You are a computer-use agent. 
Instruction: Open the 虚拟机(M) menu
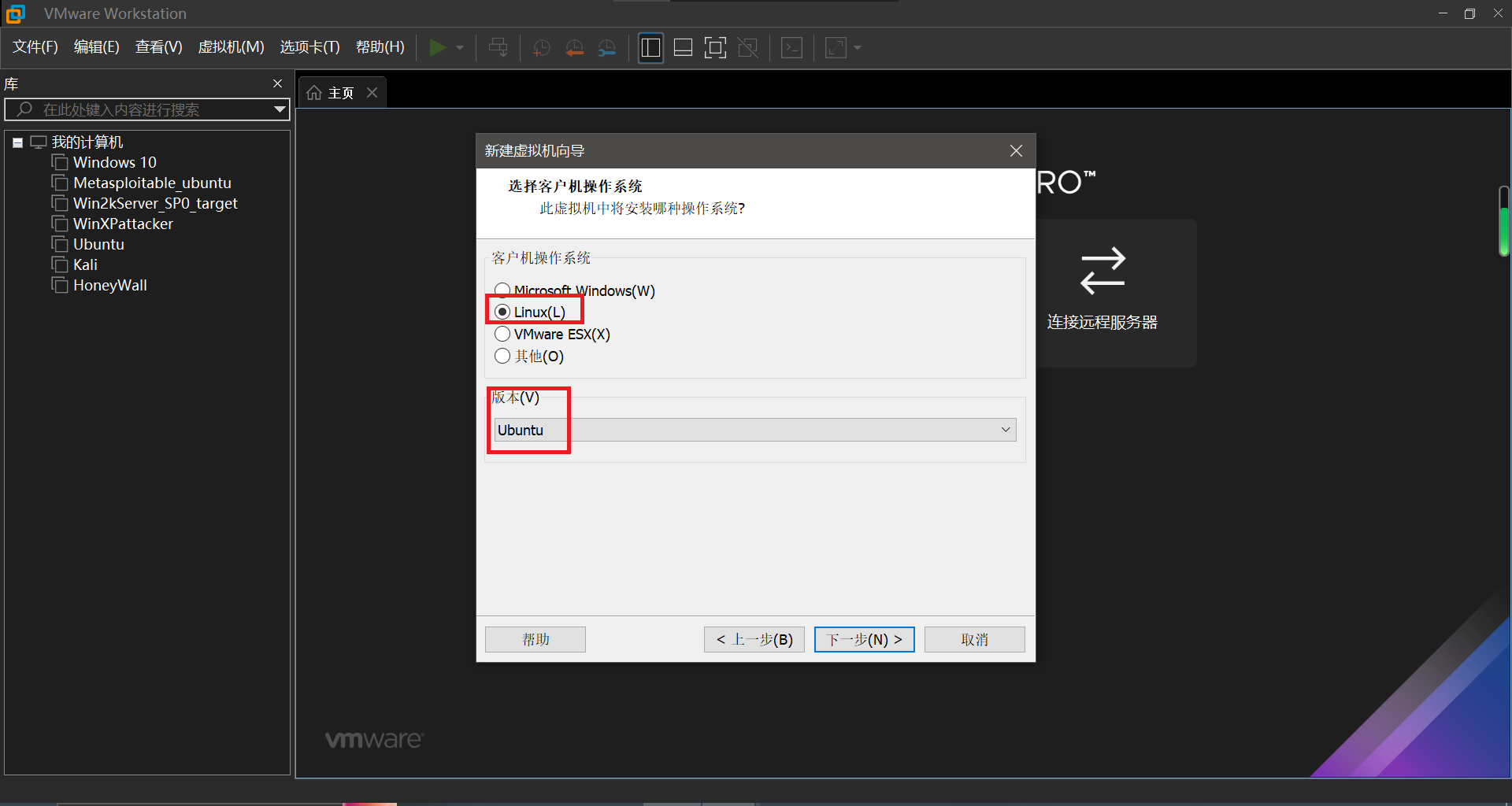point(231,47)
